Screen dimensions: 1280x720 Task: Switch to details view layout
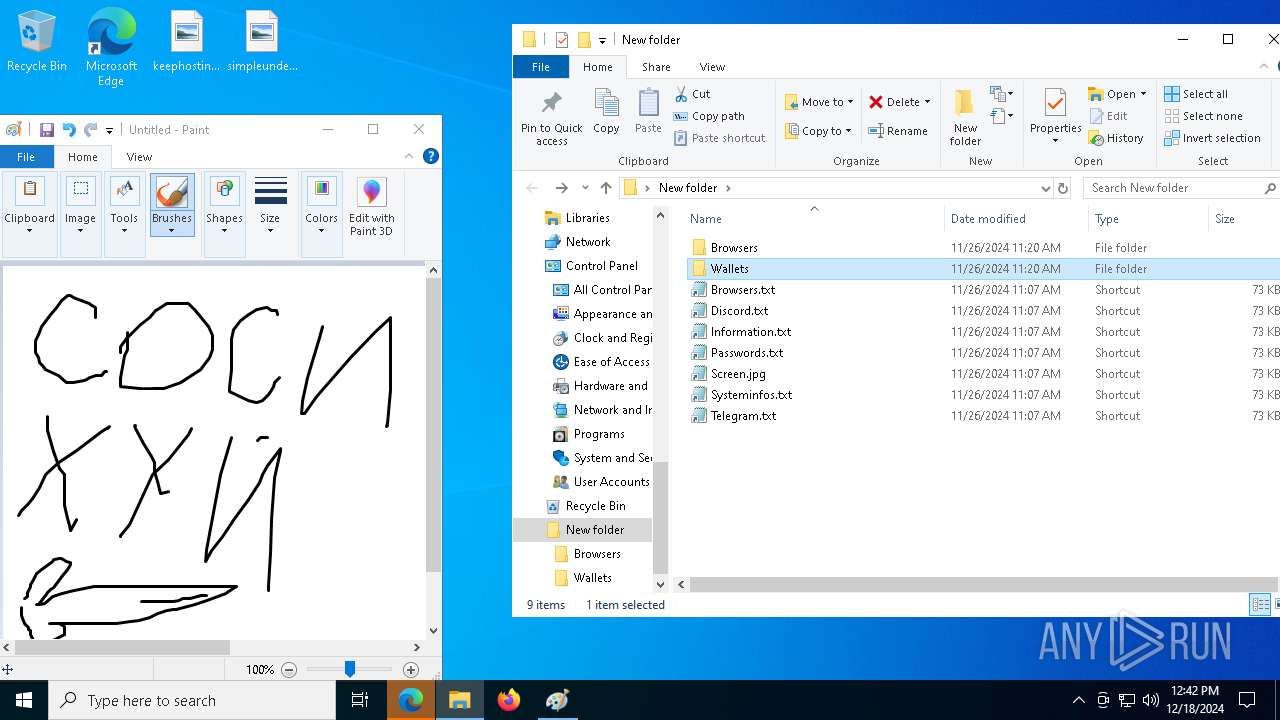[x=1260, y=604]
